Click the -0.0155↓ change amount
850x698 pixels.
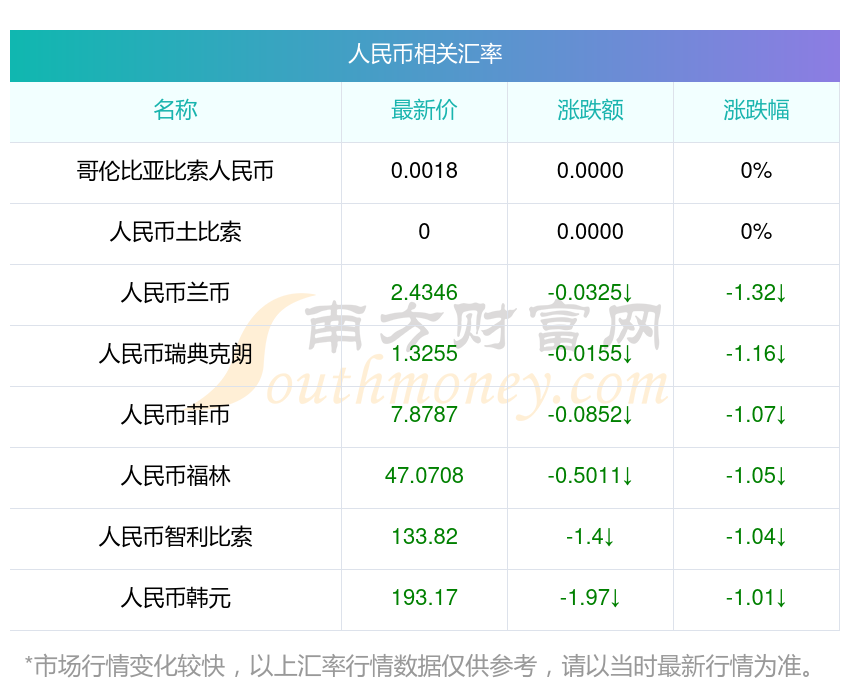[590, 354]
